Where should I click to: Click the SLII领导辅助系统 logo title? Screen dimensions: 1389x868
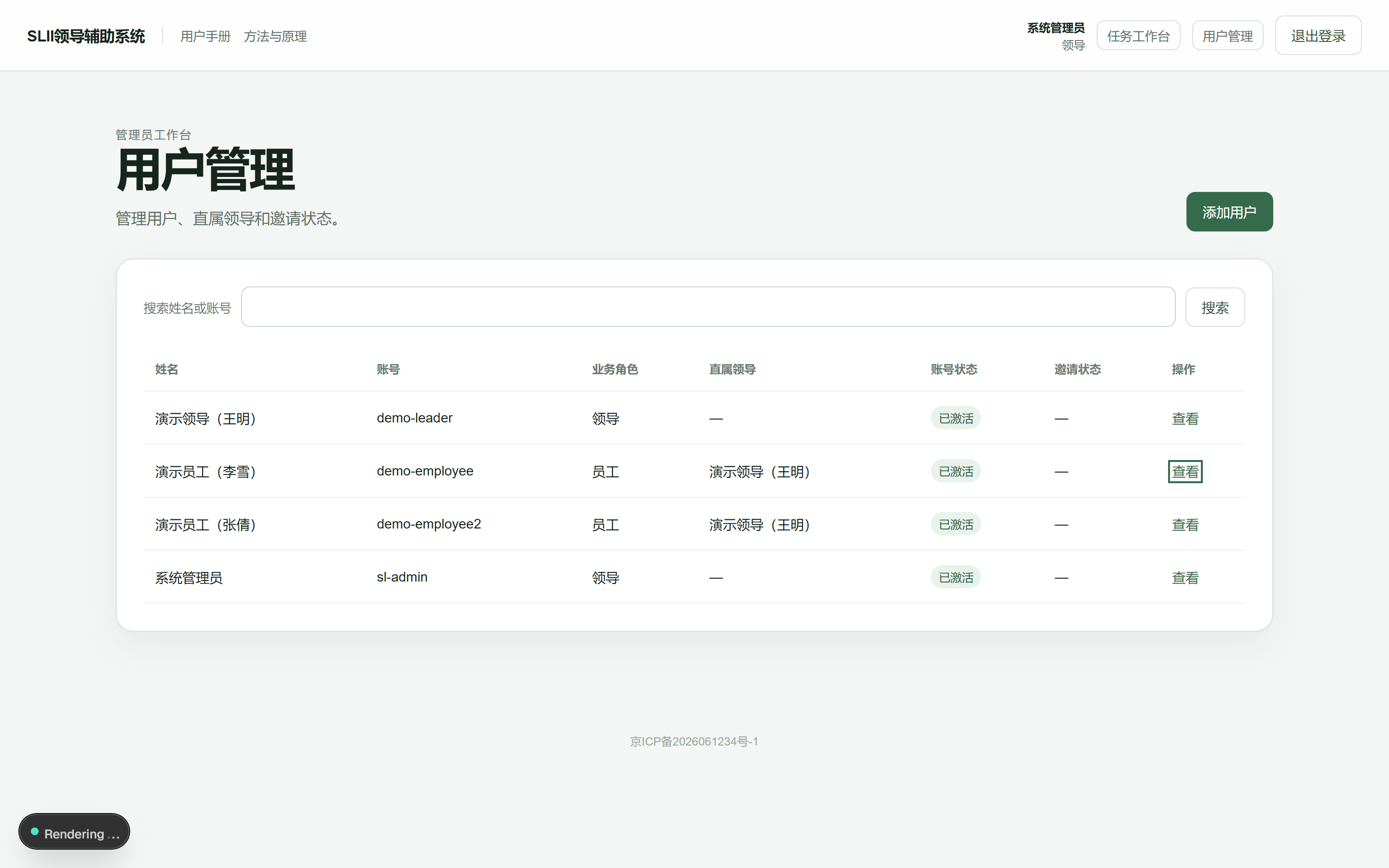[x=86, y=36]
